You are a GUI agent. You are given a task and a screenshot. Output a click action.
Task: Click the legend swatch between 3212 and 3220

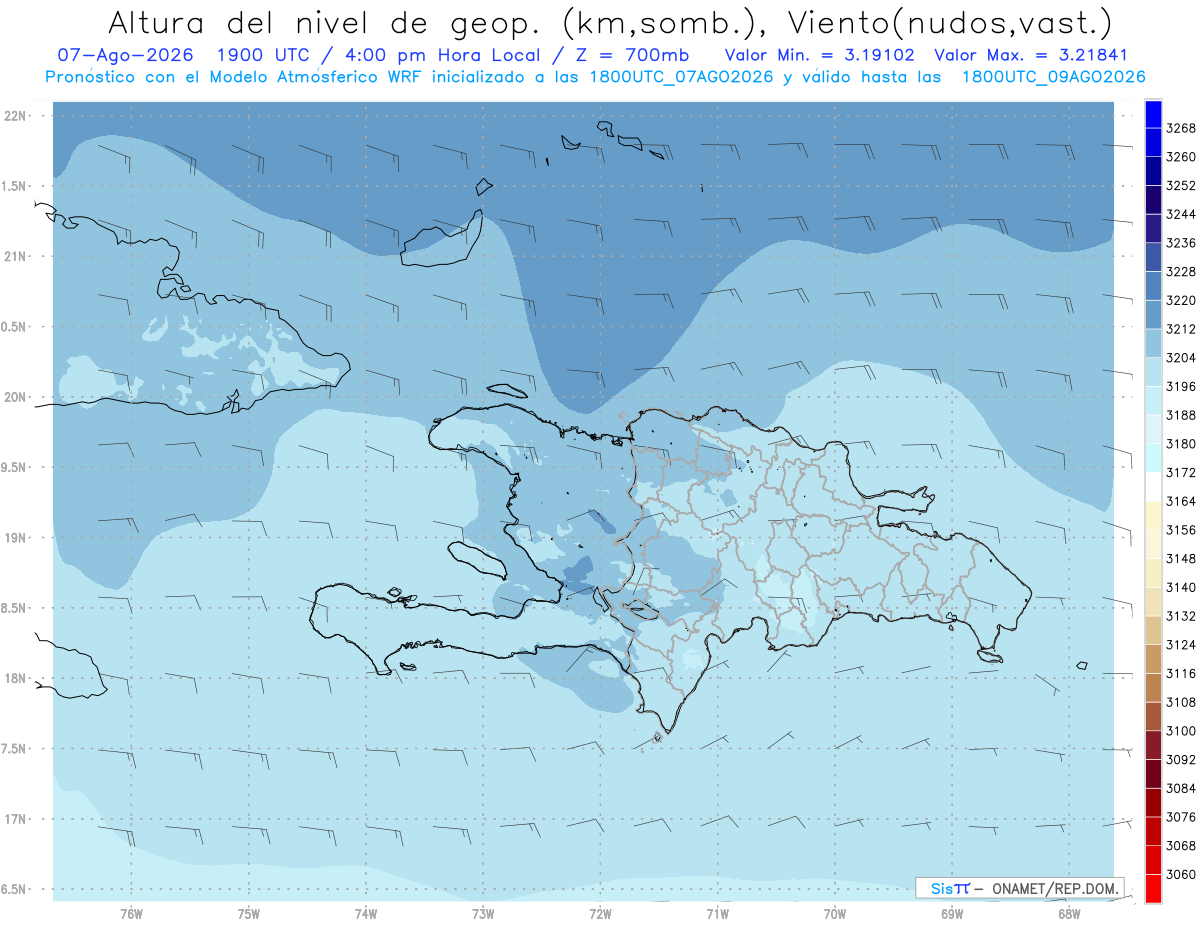coord(1153,314)
